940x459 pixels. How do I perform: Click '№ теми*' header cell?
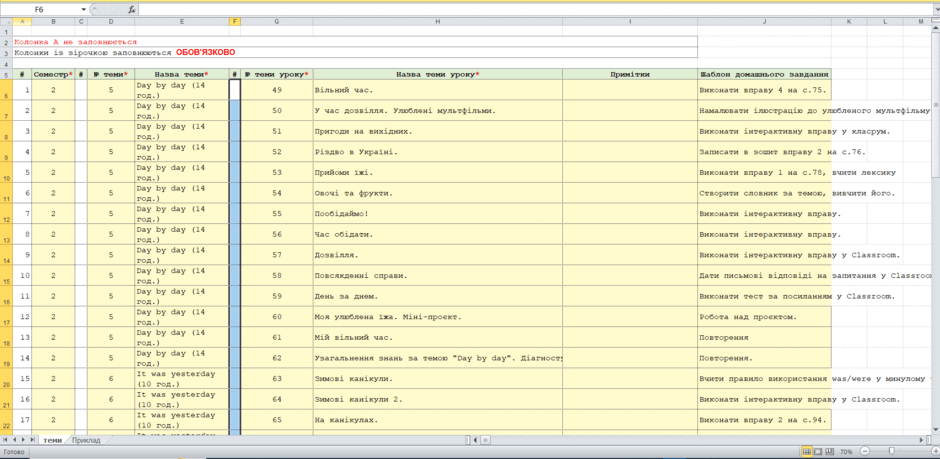click(111, 74)
